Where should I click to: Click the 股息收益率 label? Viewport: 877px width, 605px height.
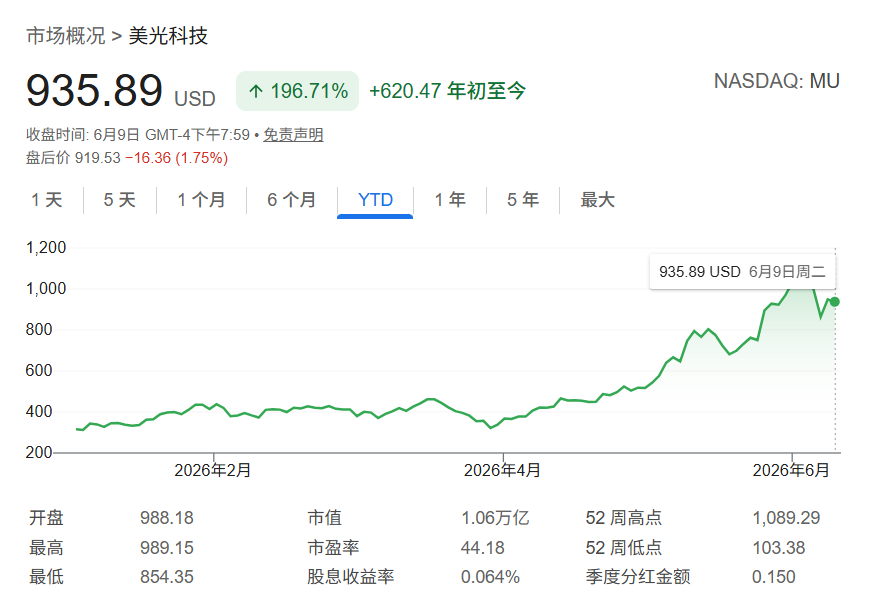[351, 576]
